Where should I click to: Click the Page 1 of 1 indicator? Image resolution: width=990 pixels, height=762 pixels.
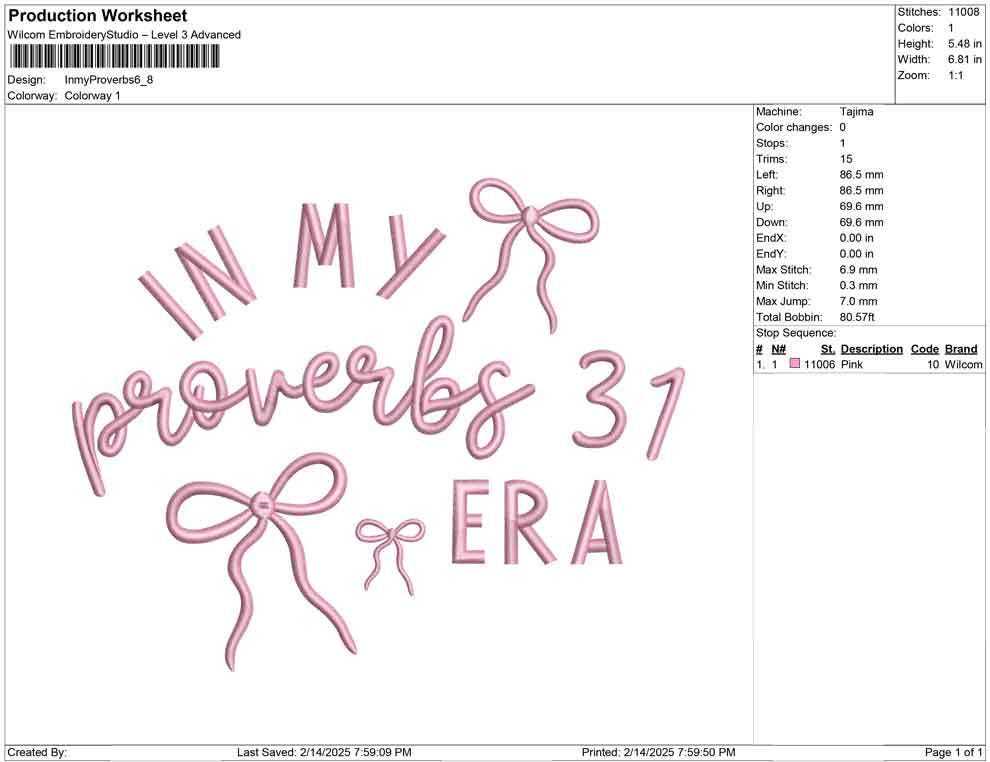point(952,752)
